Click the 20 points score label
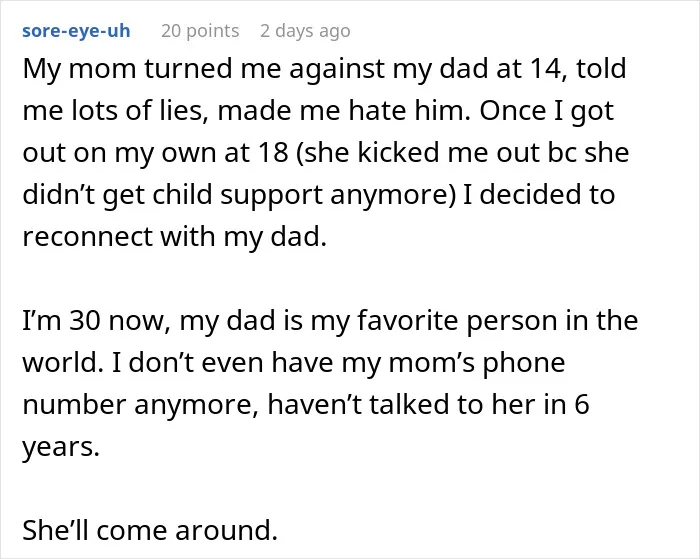700x559 pixels. pyautogui.click(x=200, y=31)
